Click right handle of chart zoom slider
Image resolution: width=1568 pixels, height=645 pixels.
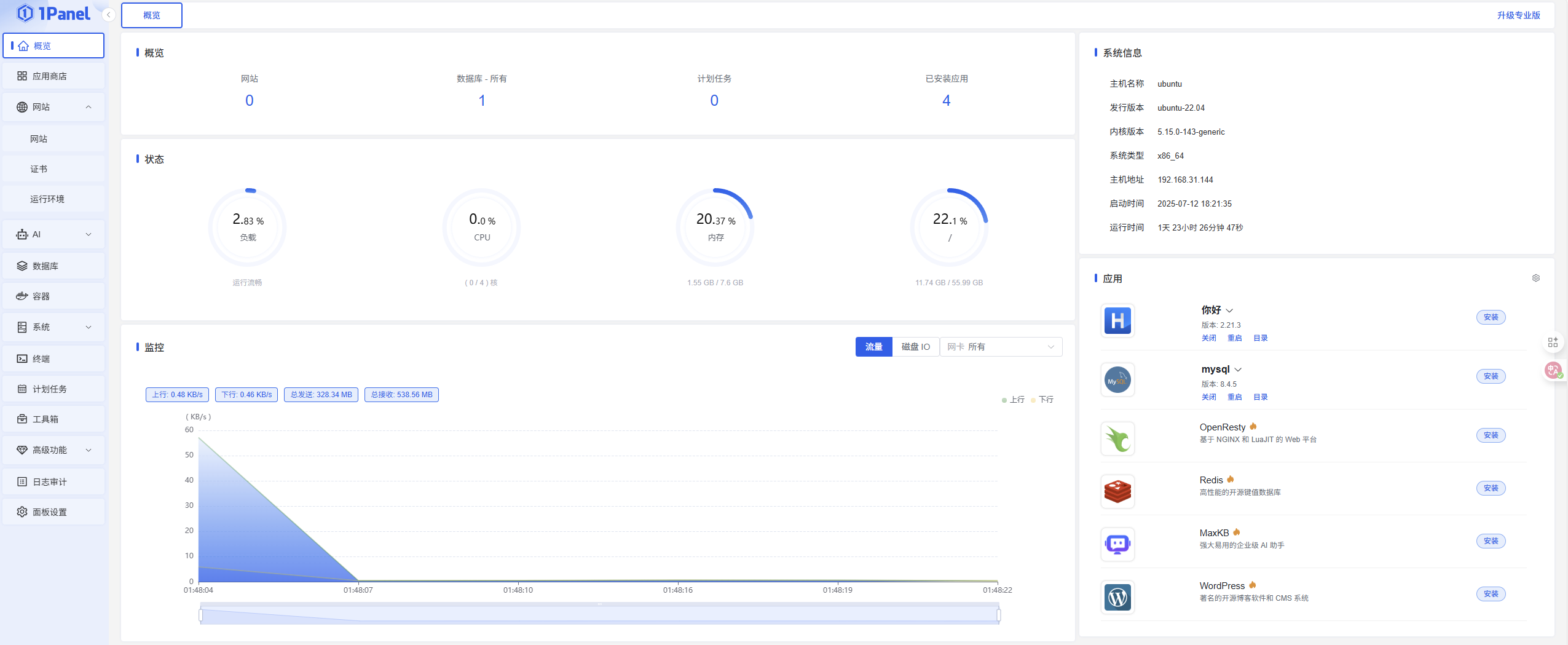coord(998,615)
